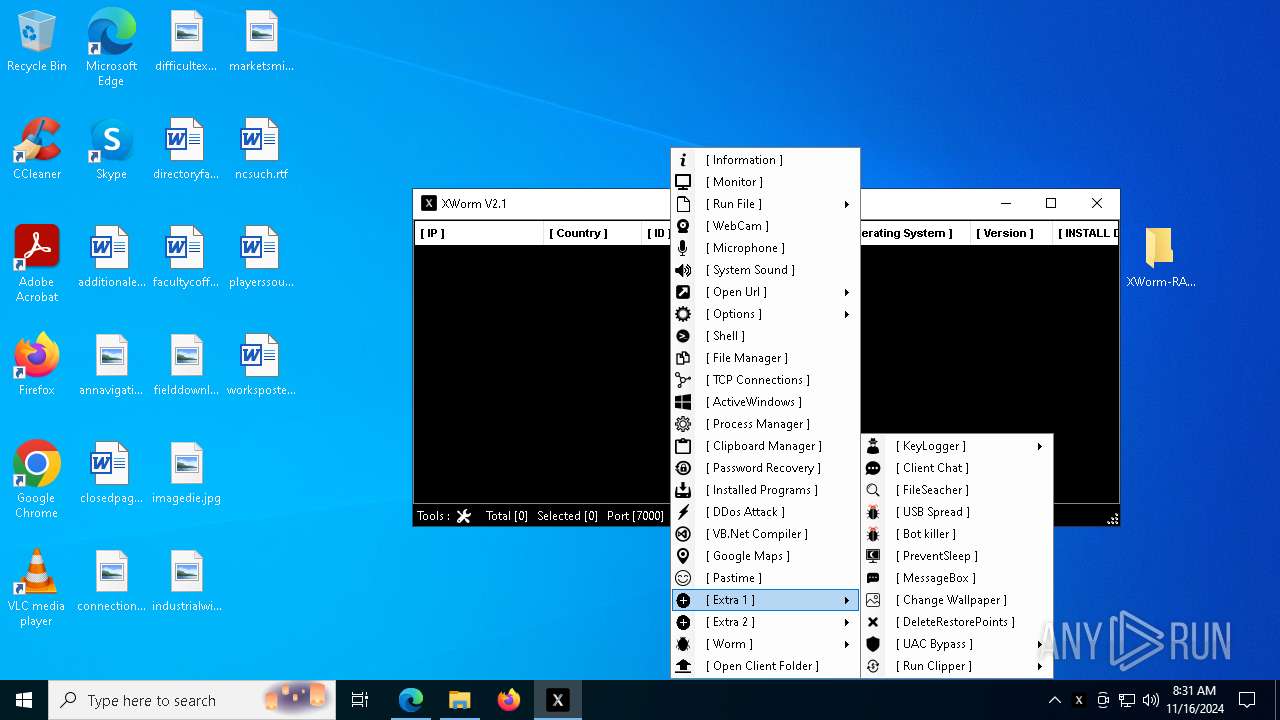Click the Change Wallpaper picture icon

coord(873,600)
